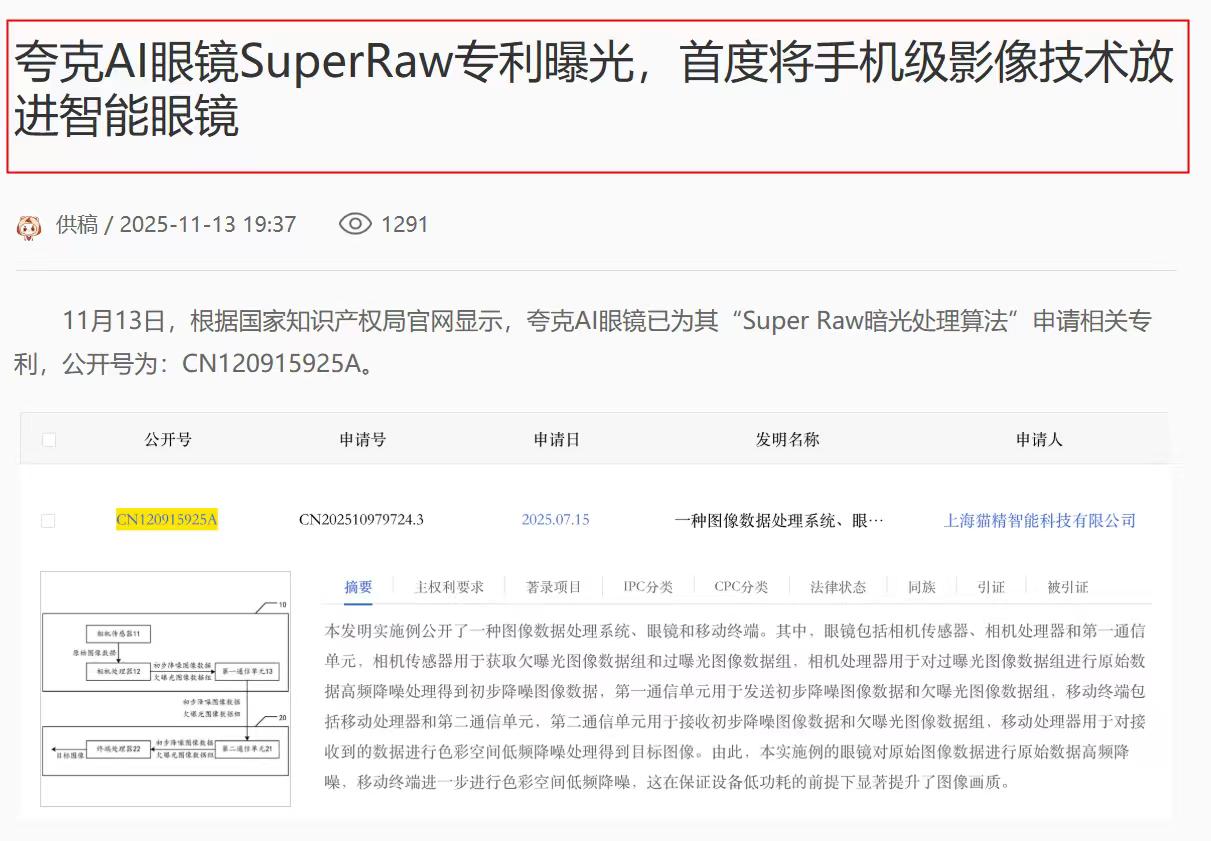Open the 摘要 tab
This screenshot has height=841, width=1211.
[x=358, y=587]
